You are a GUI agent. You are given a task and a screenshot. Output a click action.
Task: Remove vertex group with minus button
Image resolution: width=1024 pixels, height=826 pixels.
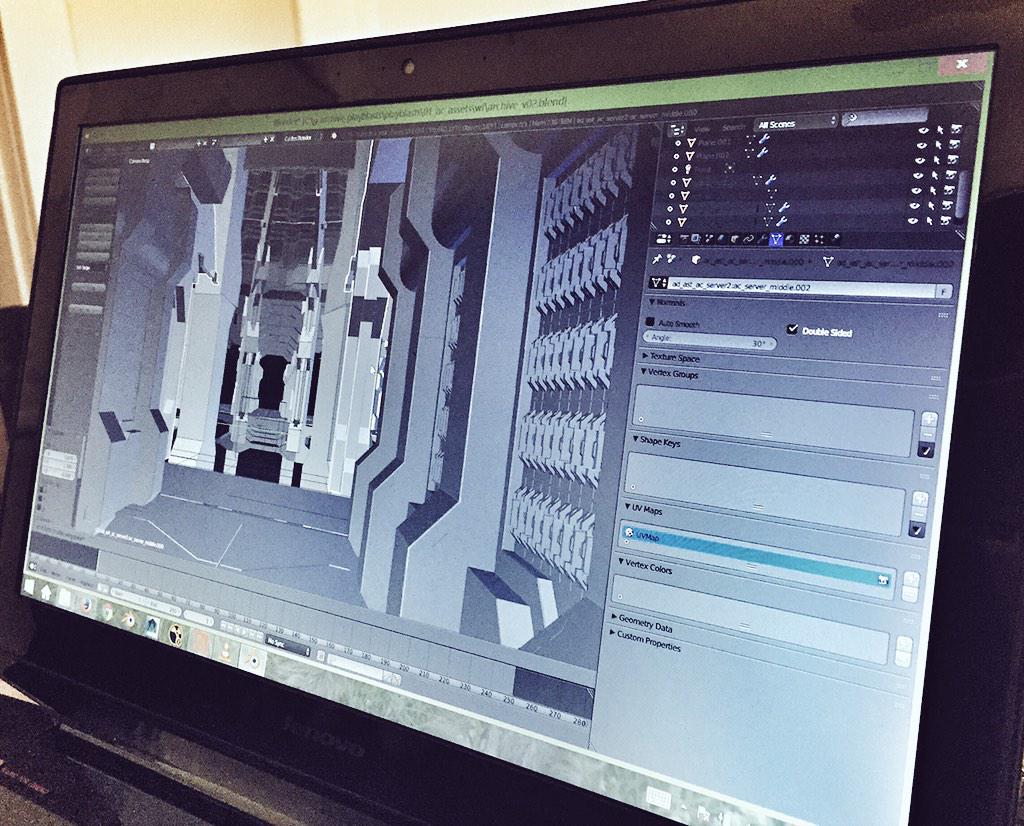pyautogui.click(x=928, y=434)
